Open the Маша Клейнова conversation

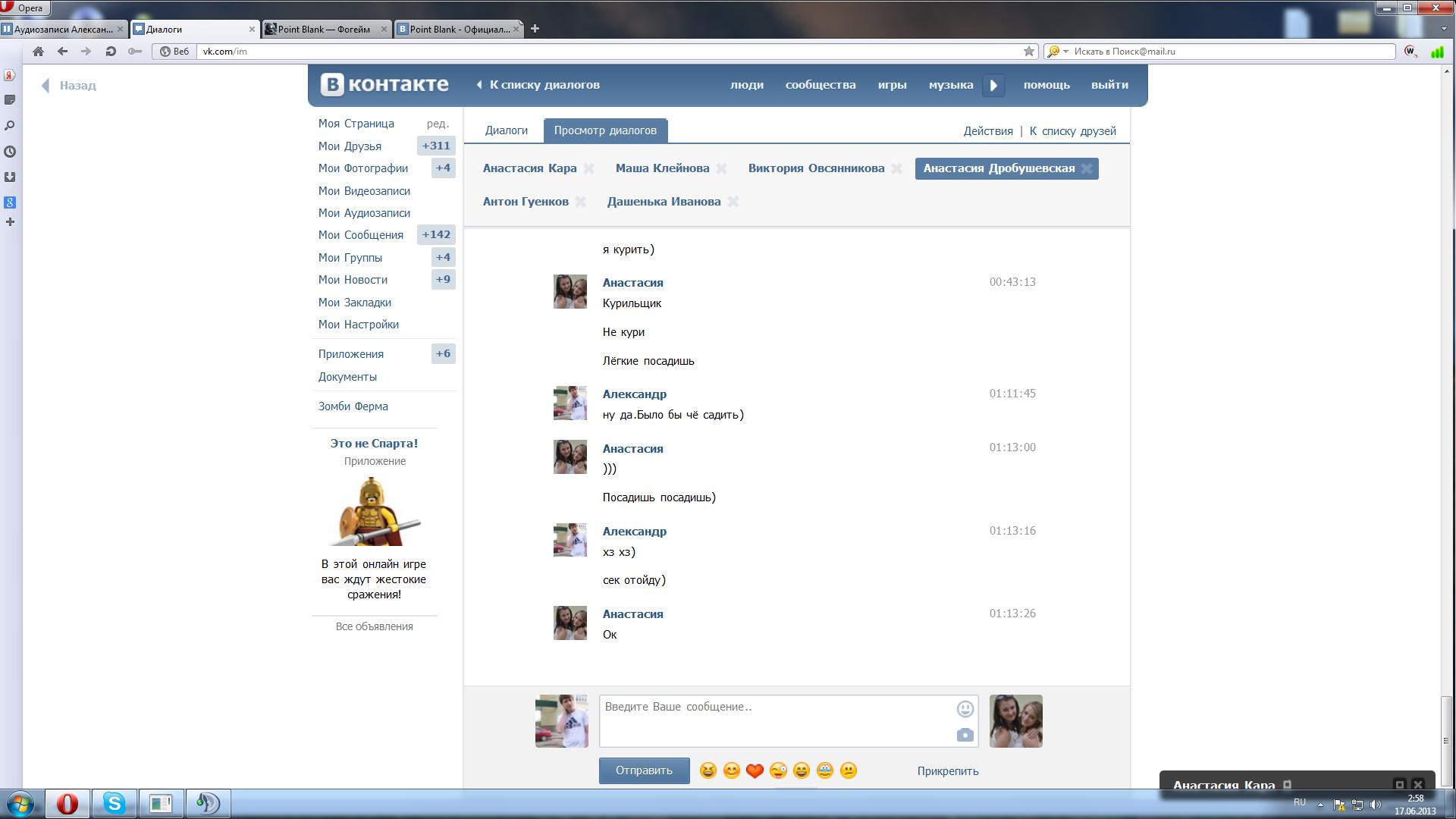663,168
